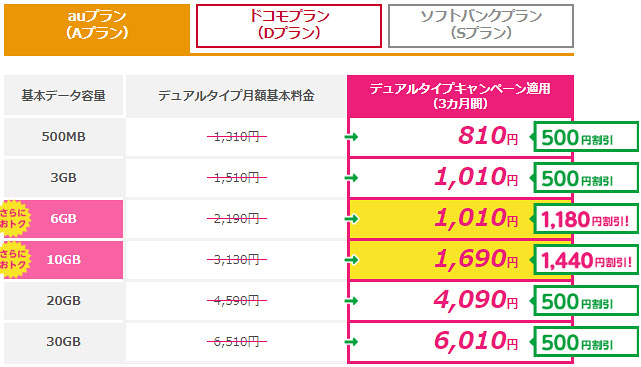Viewport: 641px width, 367px height.
Task: Click the さらにおトク badge beside 10GB
Action: point(14,260)
